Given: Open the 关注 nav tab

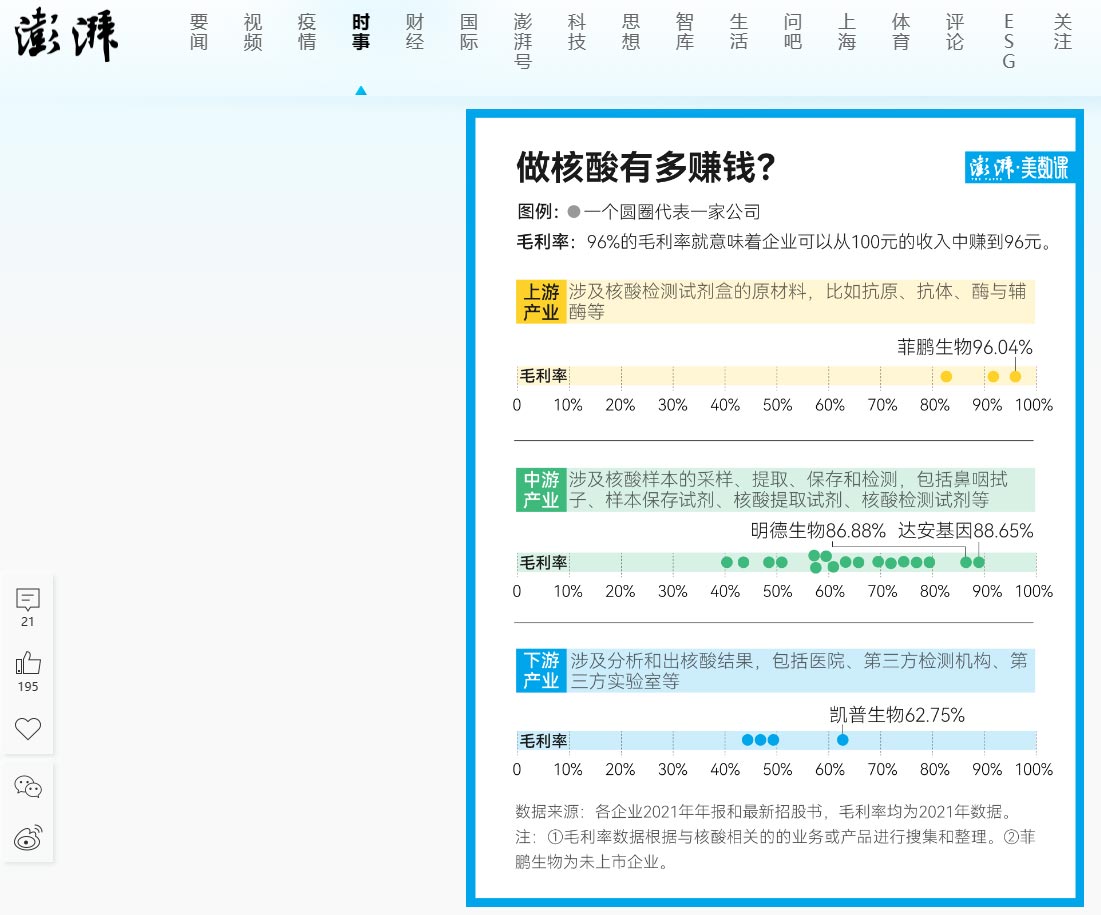Looking at the screenshot, I should 1063,32.
